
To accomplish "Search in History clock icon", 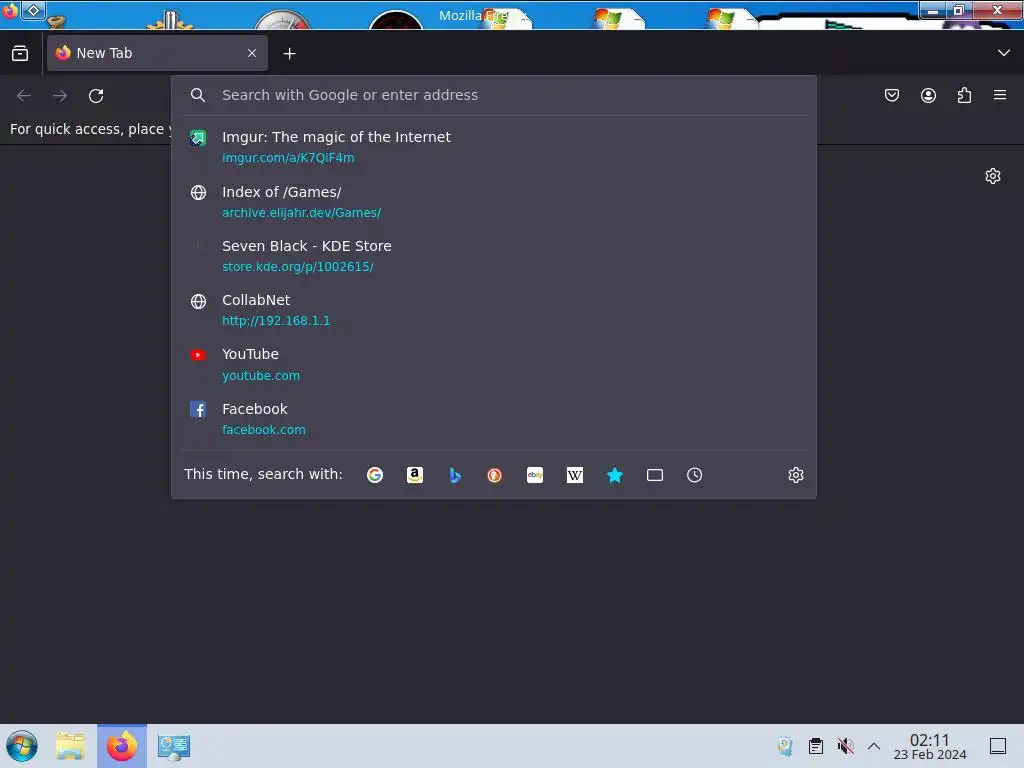I will (695, 475).
